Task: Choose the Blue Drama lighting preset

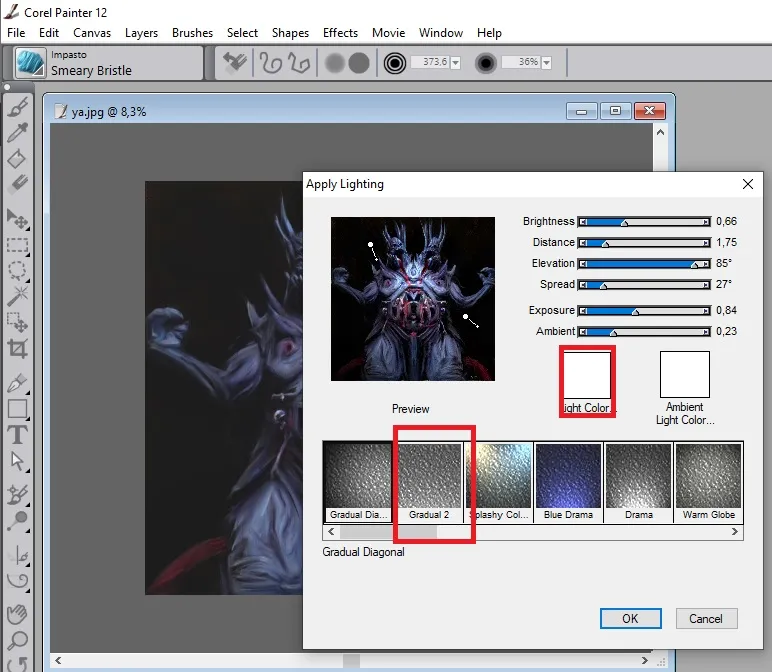Action: pos(568,482)
